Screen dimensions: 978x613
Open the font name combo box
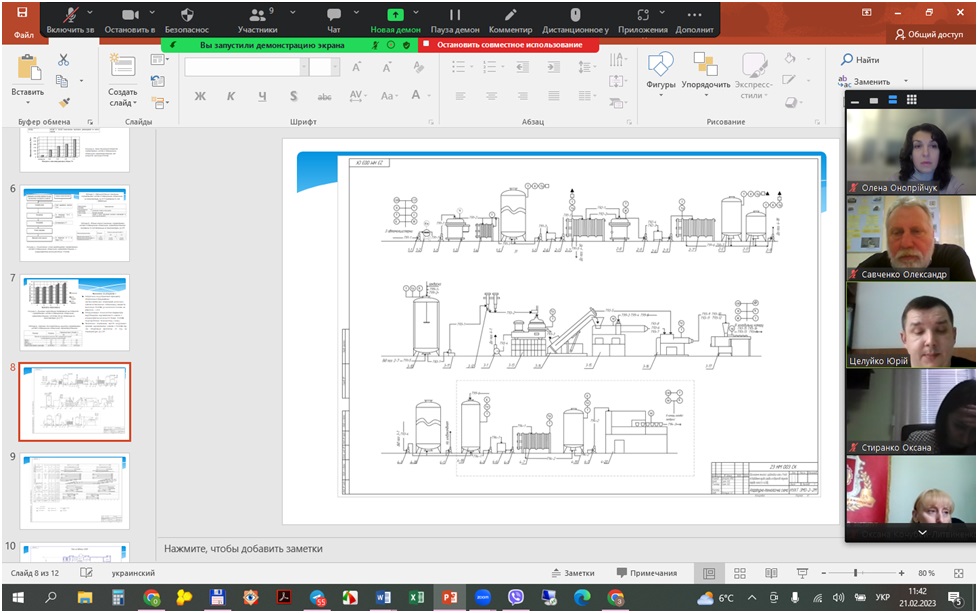245,67
